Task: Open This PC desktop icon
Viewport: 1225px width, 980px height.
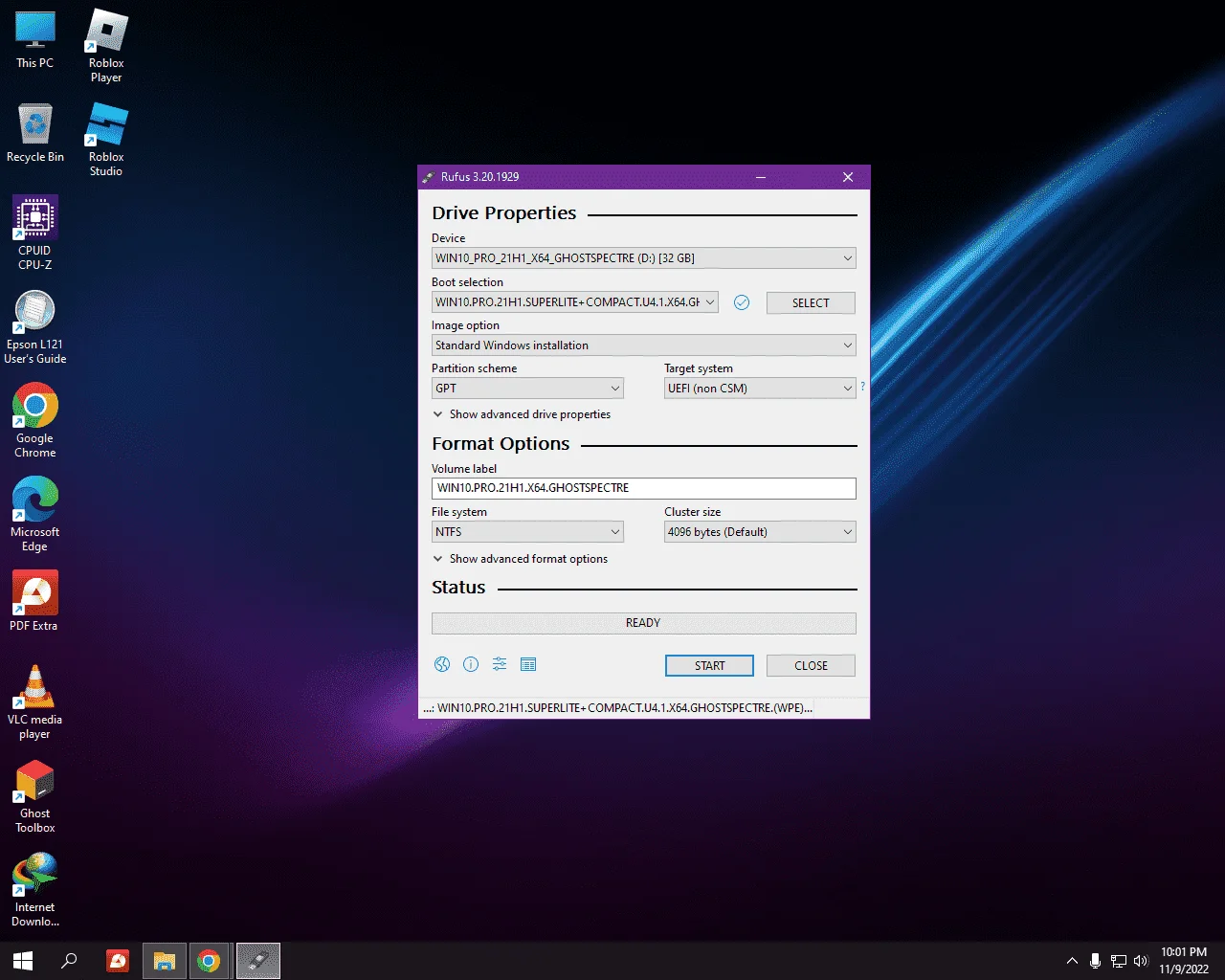Action: (x=35, y=40)
